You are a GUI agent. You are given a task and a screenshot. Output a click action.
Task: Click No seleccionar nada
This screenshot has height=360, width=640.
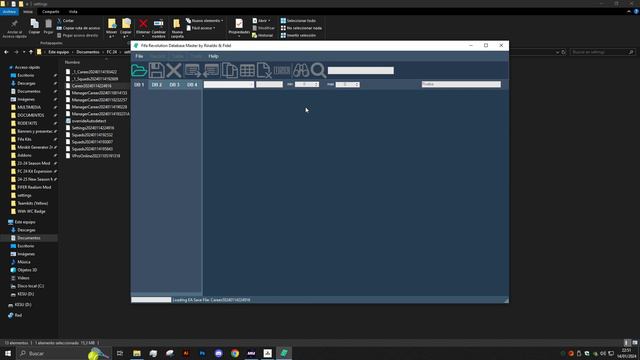(x=301, y=28)
